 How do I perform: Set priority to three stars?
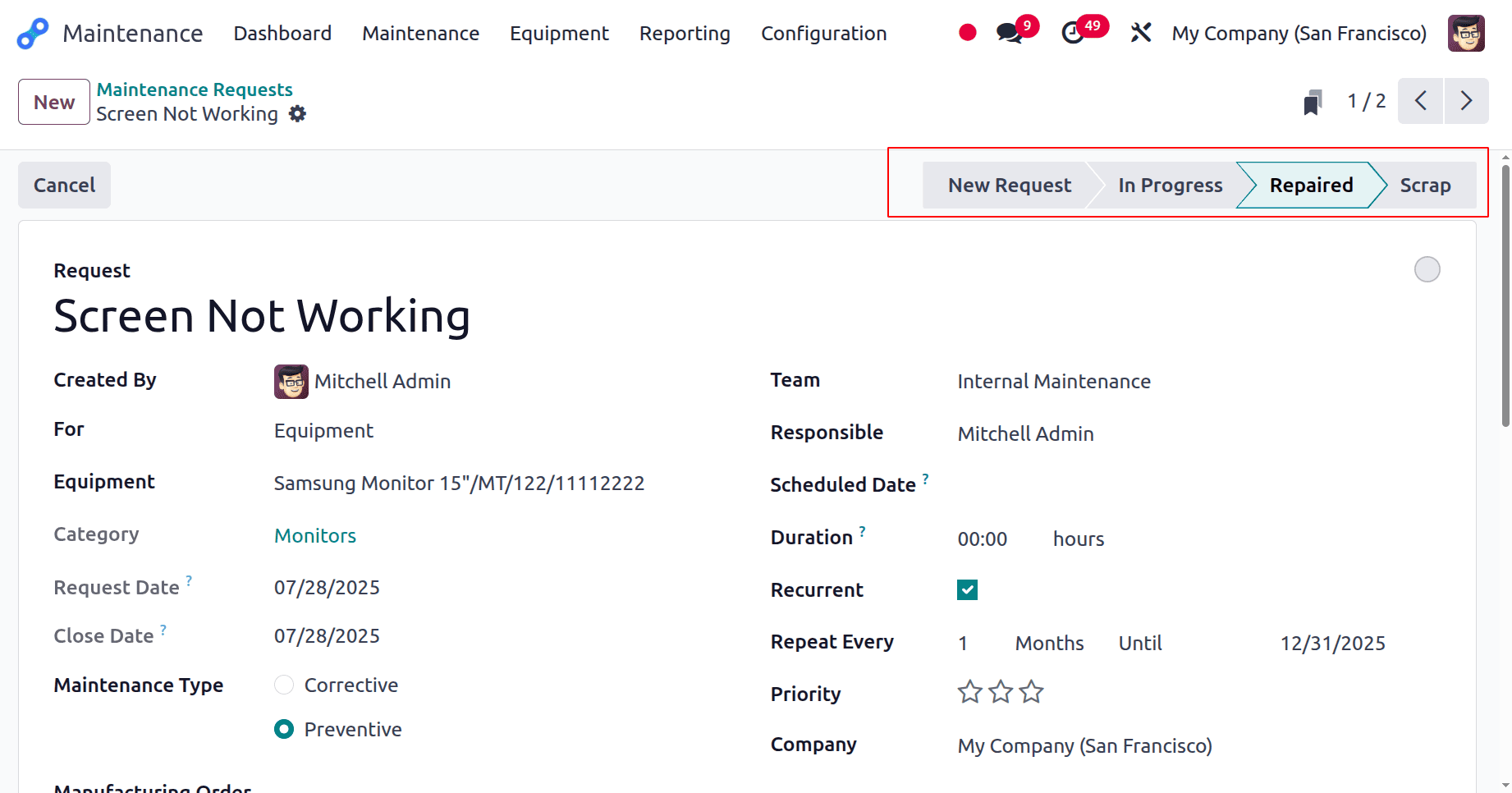click(1032, 692)
